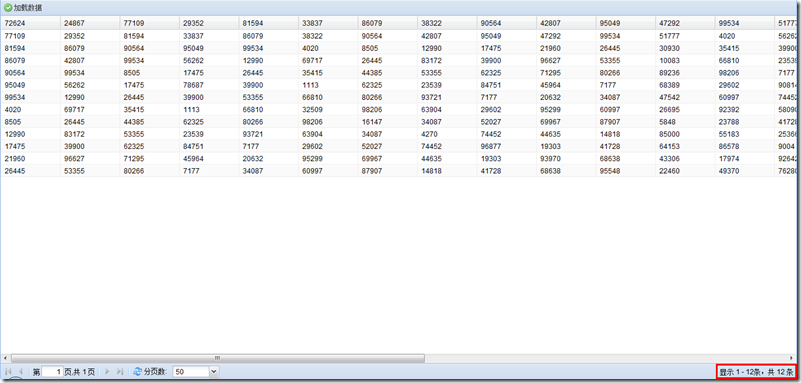The width and height of the screenshot is (801, 383).
Task: Click the horizontal scrollbar left arrow
Action: click(5, 358)
